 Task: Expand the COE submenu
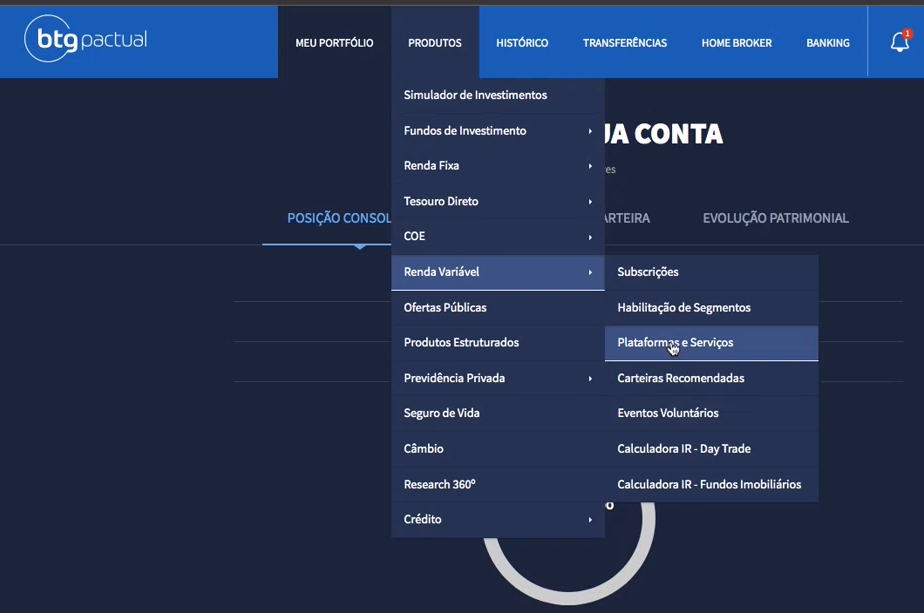[498, 236]
